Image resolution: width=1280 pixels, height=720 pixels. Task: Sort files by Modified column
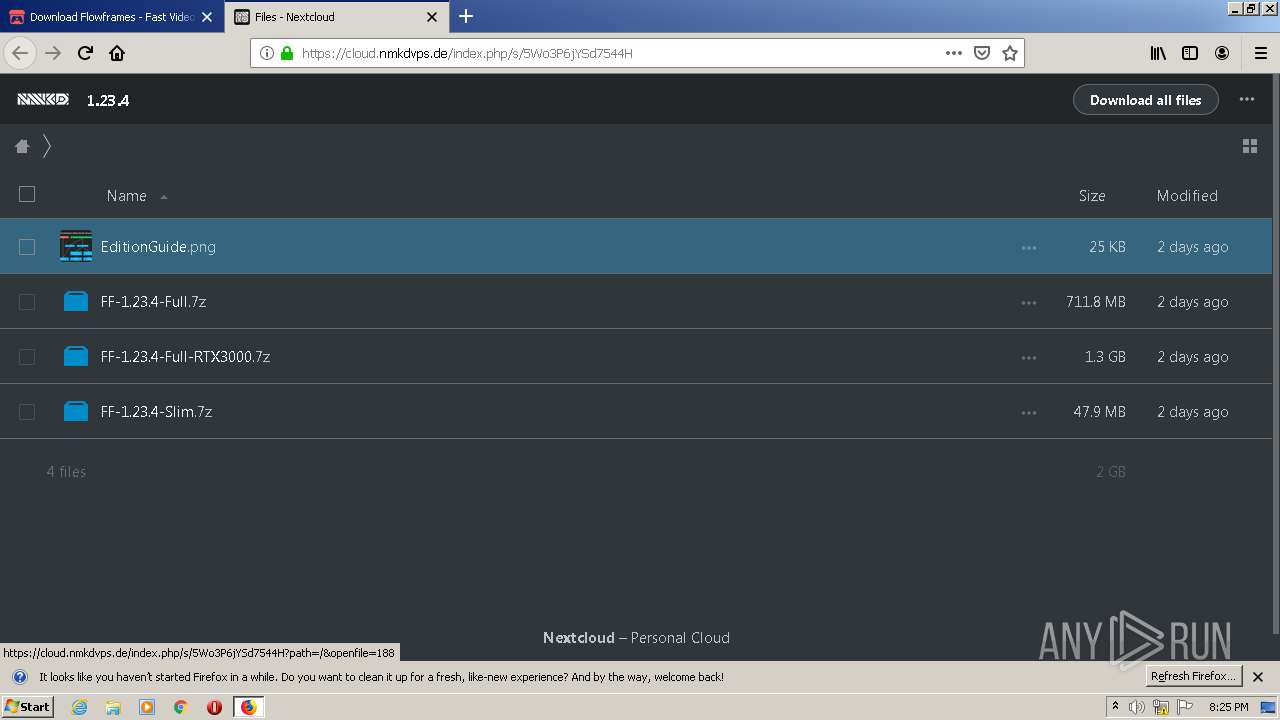click(x=1187, y=196)
